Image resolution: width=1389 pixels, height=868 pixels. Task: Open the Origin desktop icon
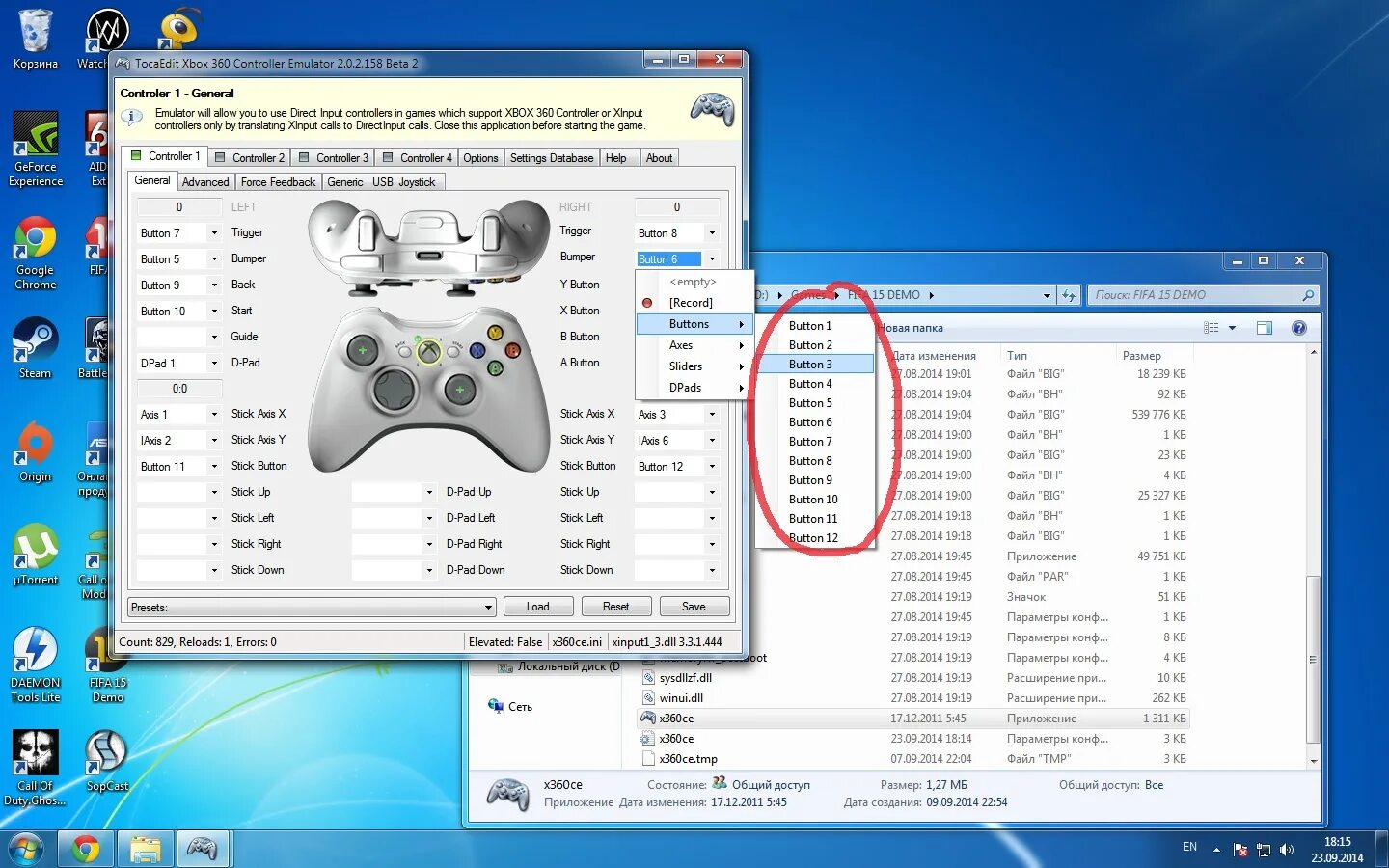(x=36, y=451)
